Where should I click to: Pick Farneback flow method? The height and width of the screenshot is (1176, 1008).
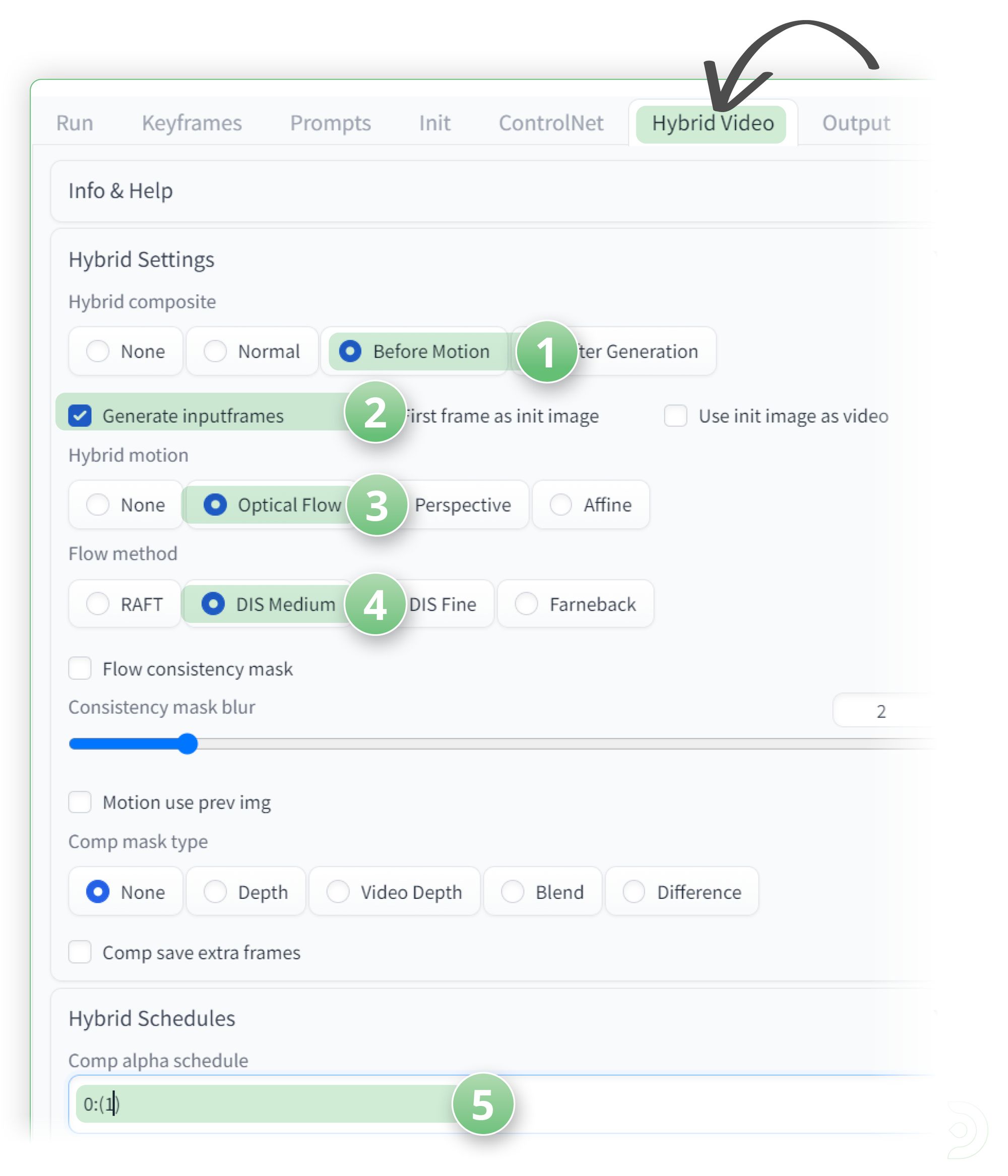tap(526, 603)
